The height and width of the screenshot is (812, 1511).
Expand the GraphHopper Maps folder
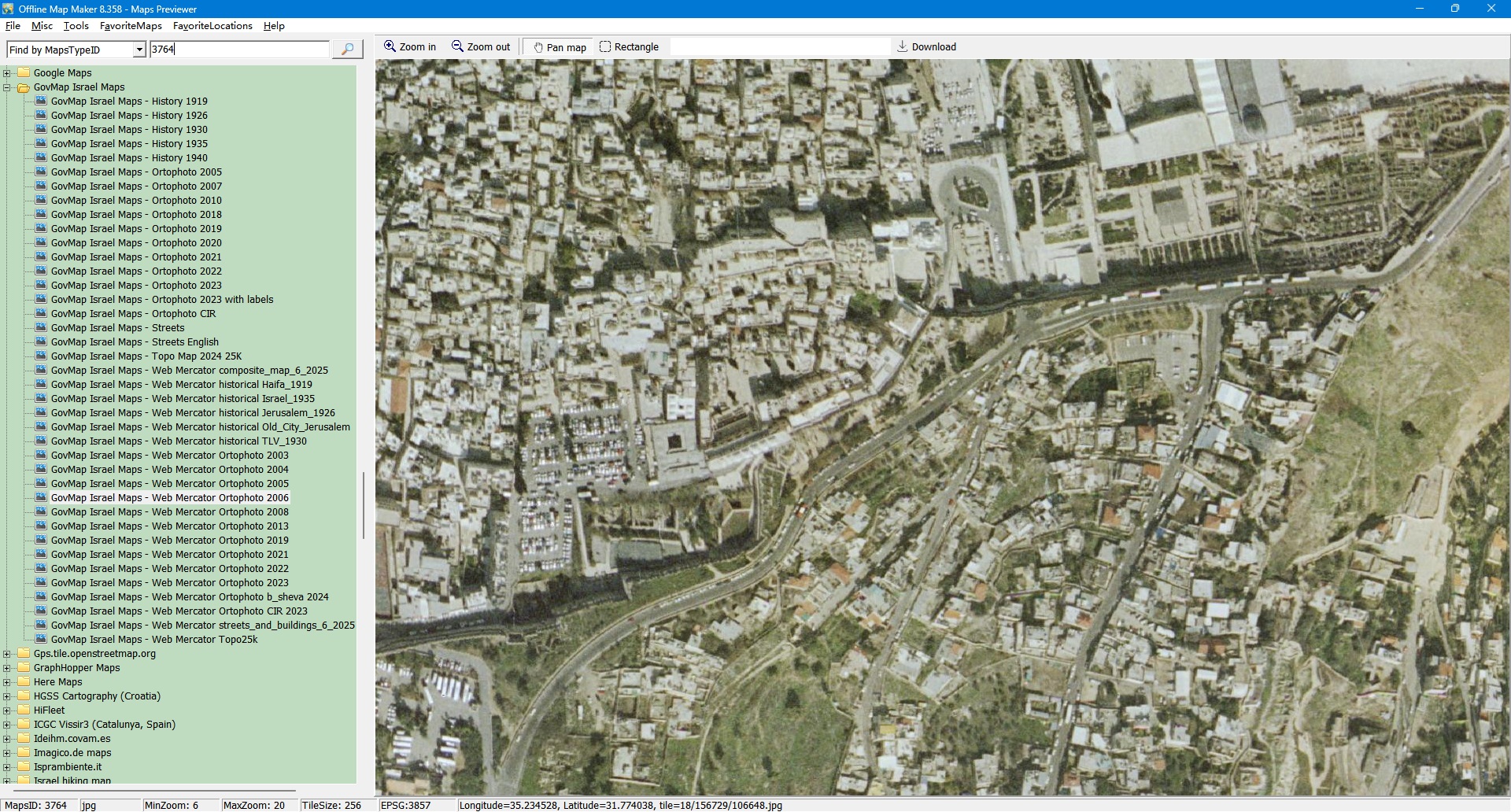[7, 668]
